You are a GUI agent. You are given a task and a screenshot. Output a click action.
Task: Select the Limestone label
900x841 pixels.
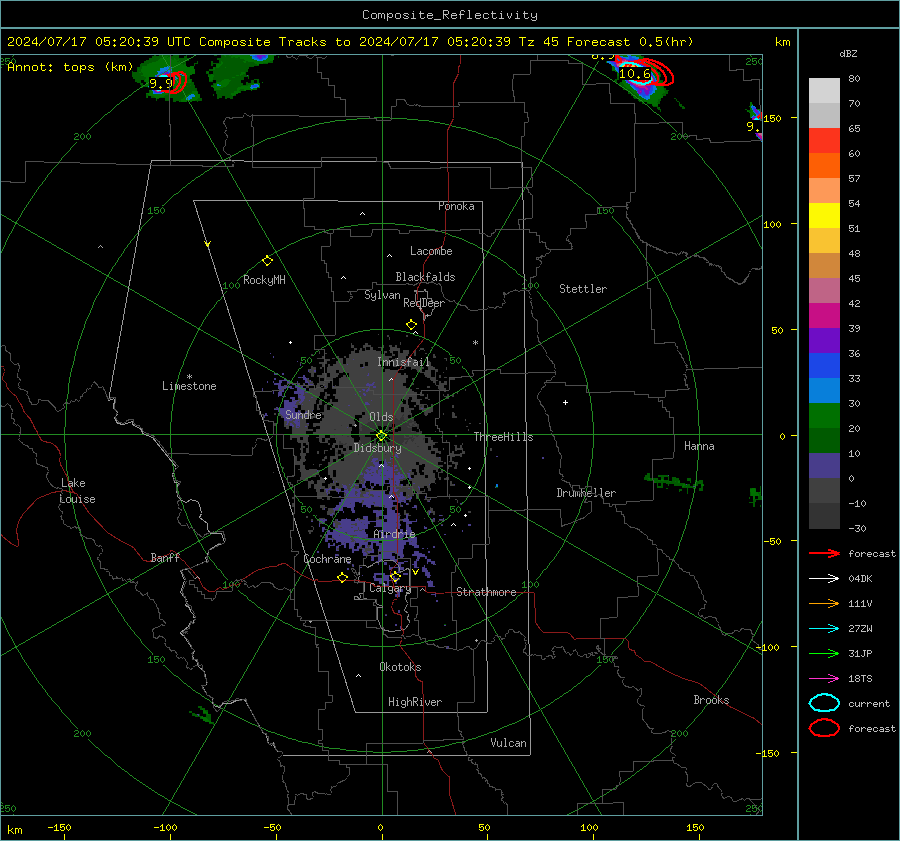(x=189, y=386)
